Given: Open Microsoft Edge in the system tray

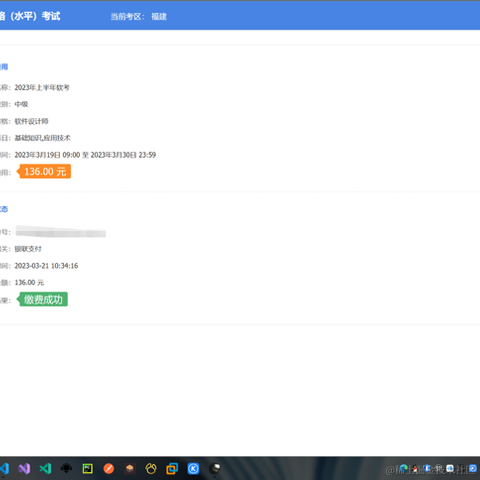Looking at the screenshot, I should tap(404, 469).
